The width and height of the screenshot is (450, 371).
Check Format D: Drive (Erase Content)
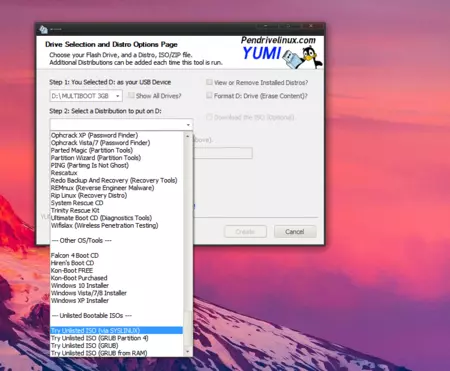[x=209, y=96]
